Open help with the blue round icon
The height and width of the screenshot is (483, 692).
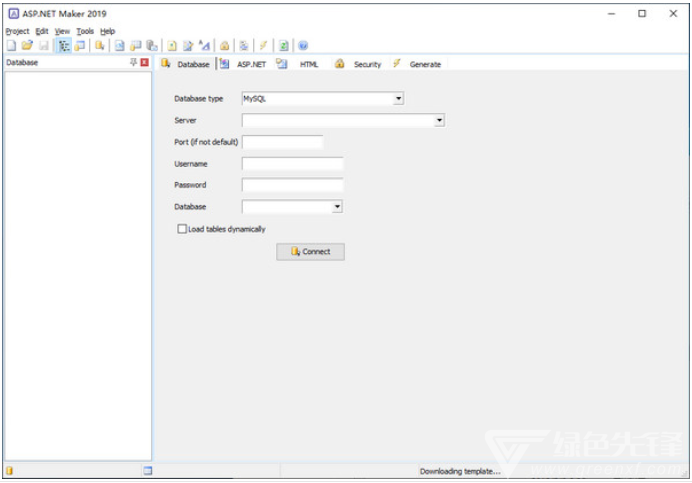(303, 45)
